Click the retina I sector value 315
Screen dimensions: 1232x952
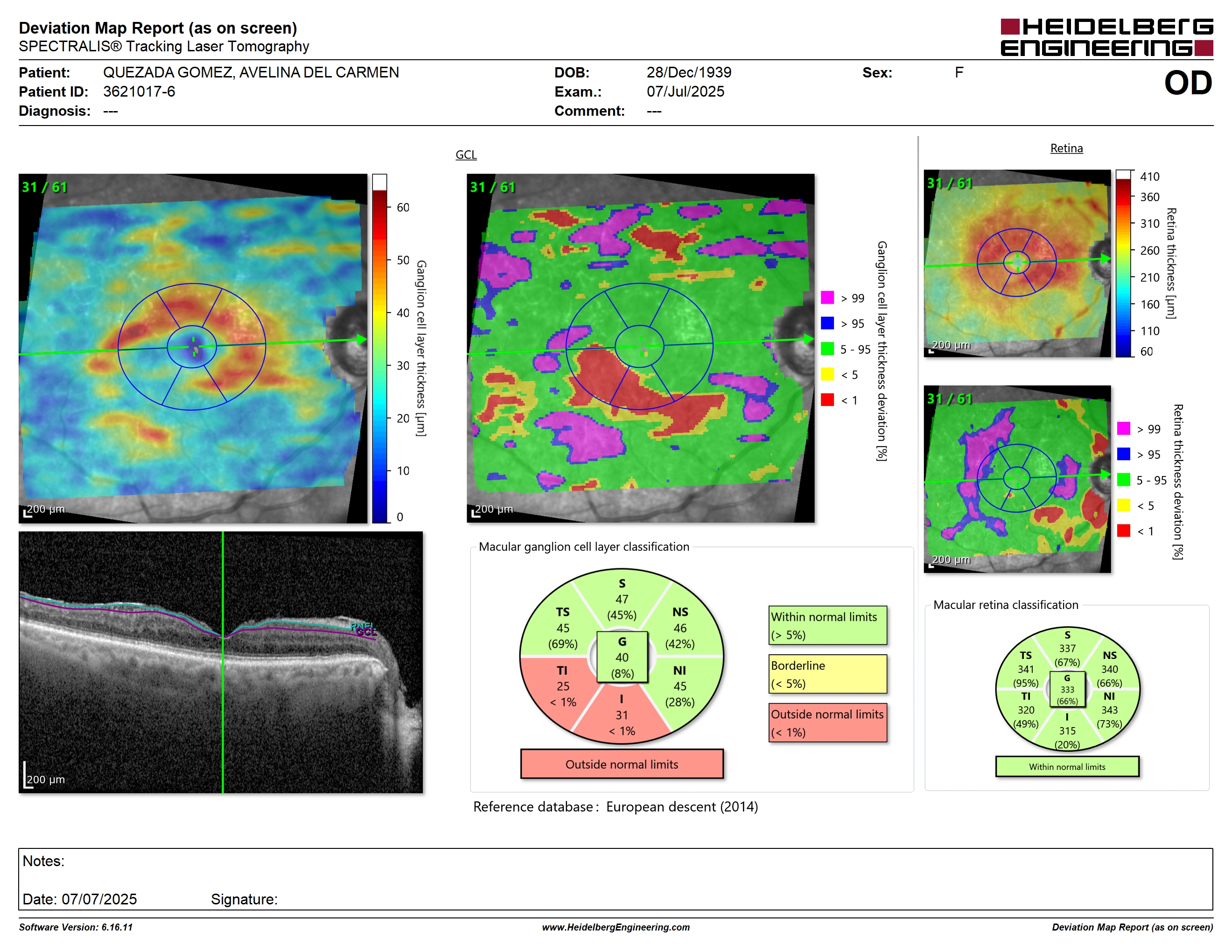[1067, 731]
